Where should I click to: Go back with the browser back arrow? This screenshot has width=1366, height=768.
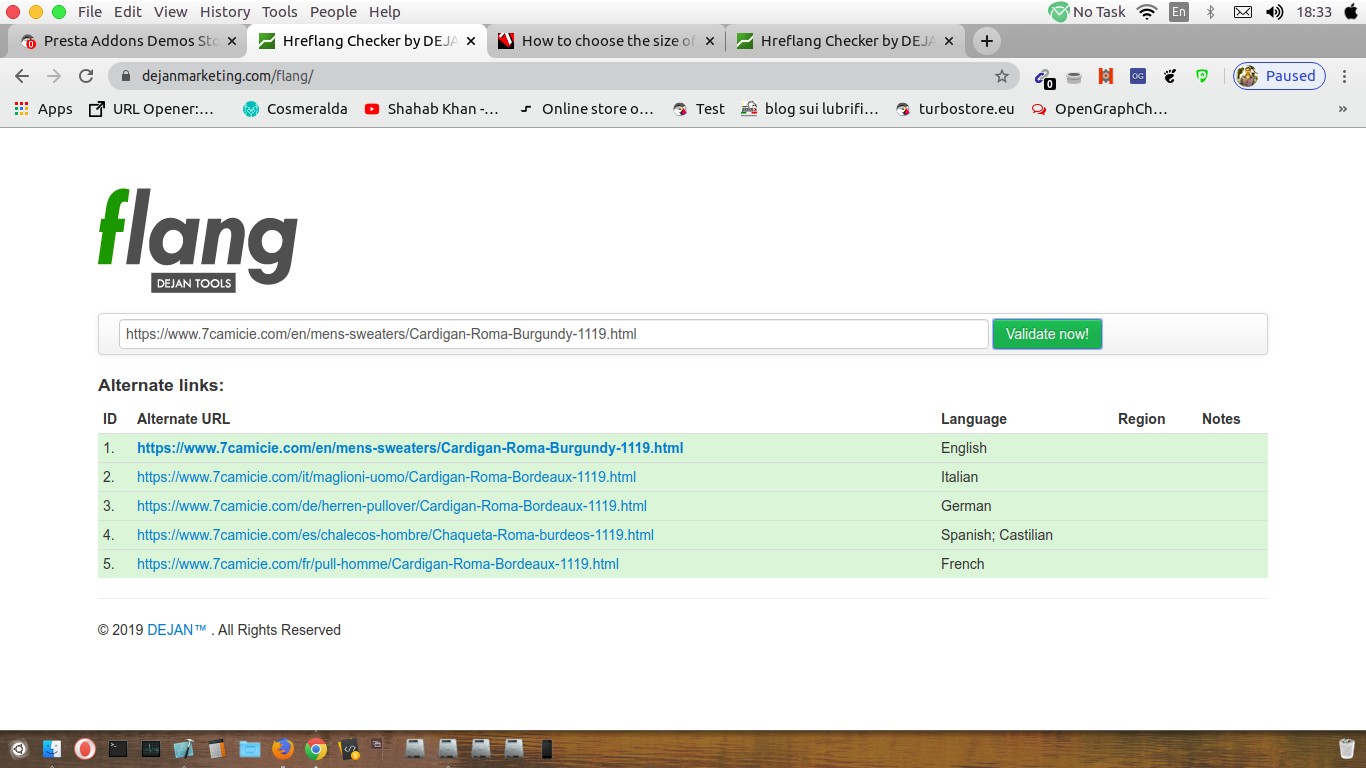click(22, 76)
